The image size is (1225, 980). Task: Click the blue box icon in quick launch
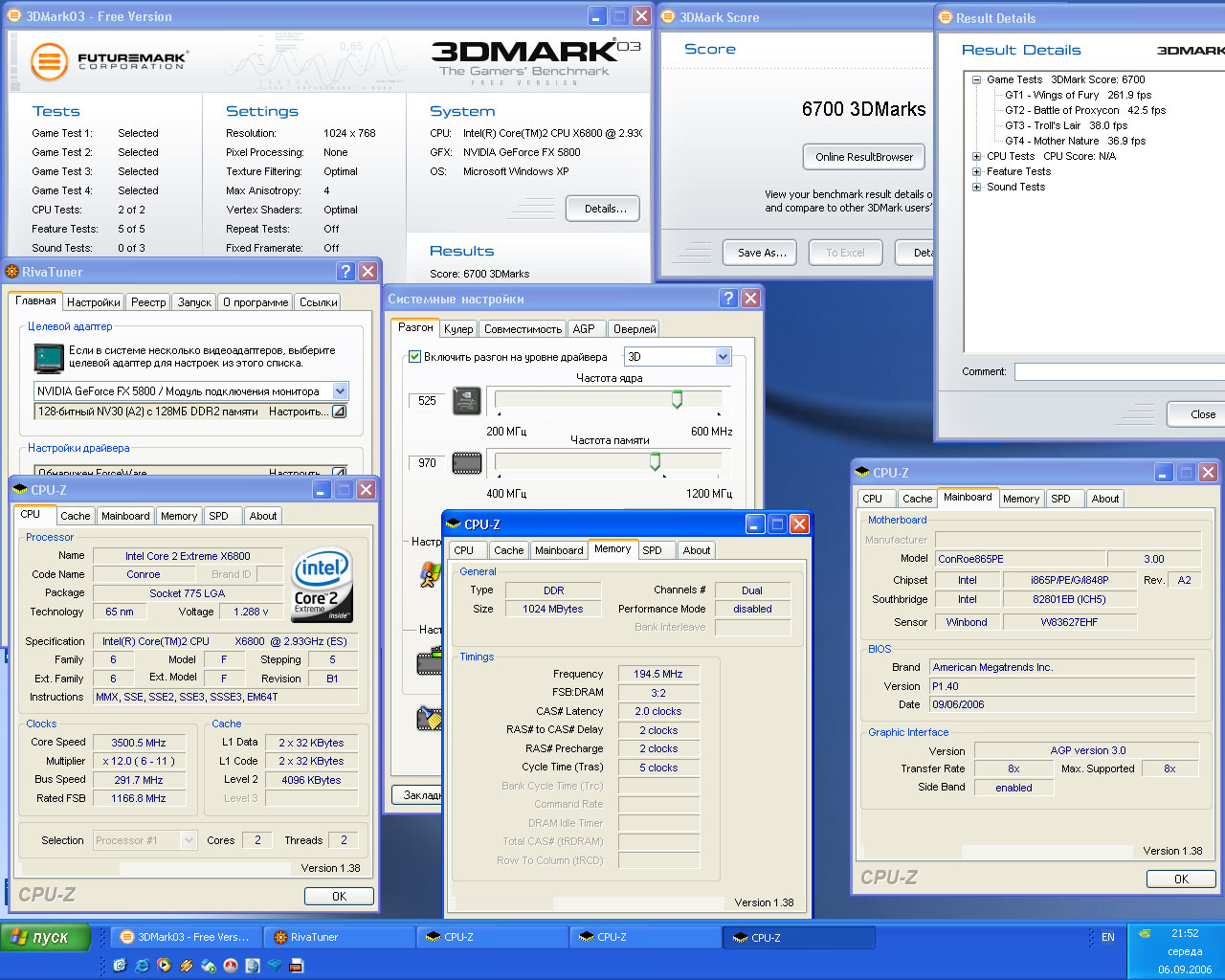point(275,966)
